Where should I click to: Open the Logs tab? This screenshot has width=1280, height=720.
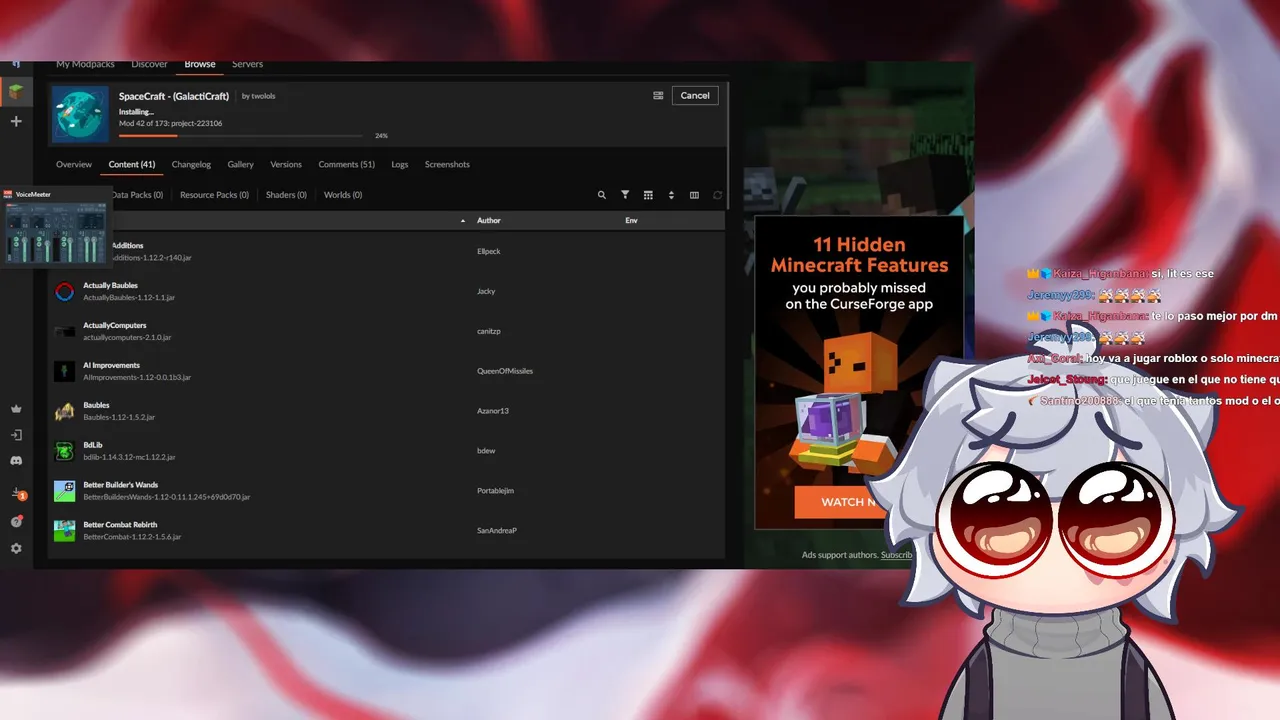point(400,164)
